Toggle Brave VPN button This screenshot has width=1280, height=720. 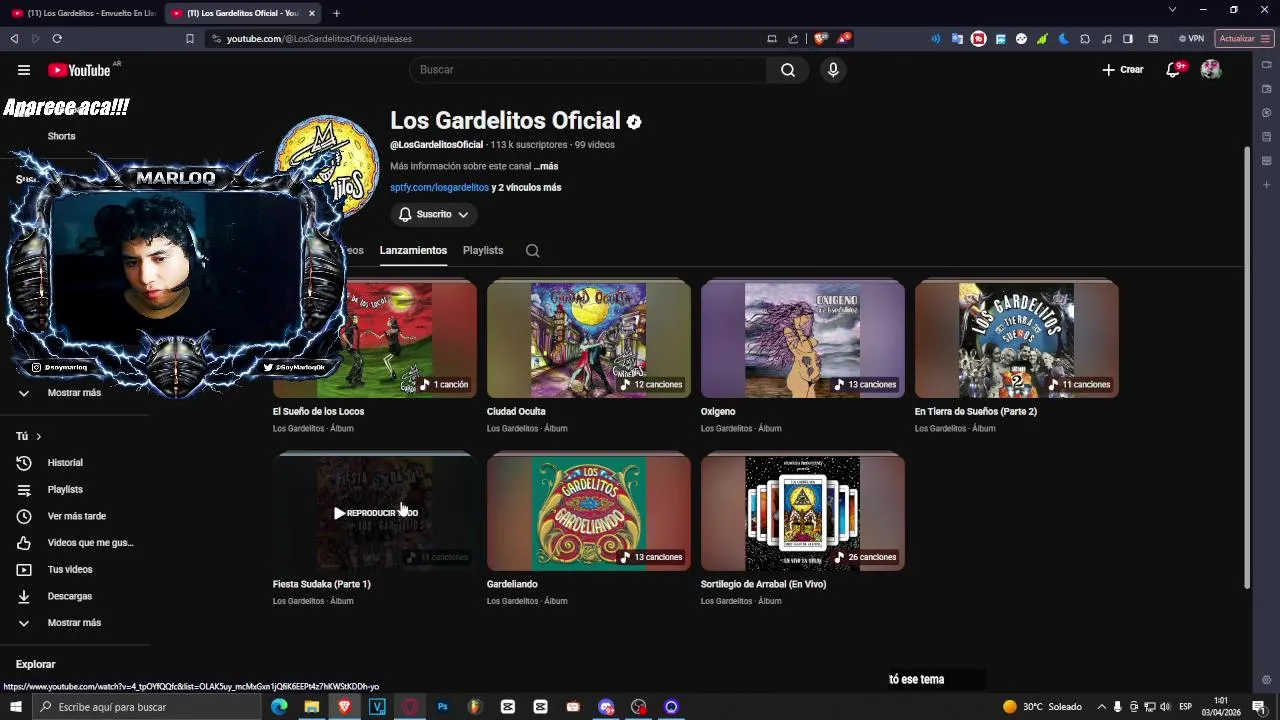click(x=1191, y=39)
